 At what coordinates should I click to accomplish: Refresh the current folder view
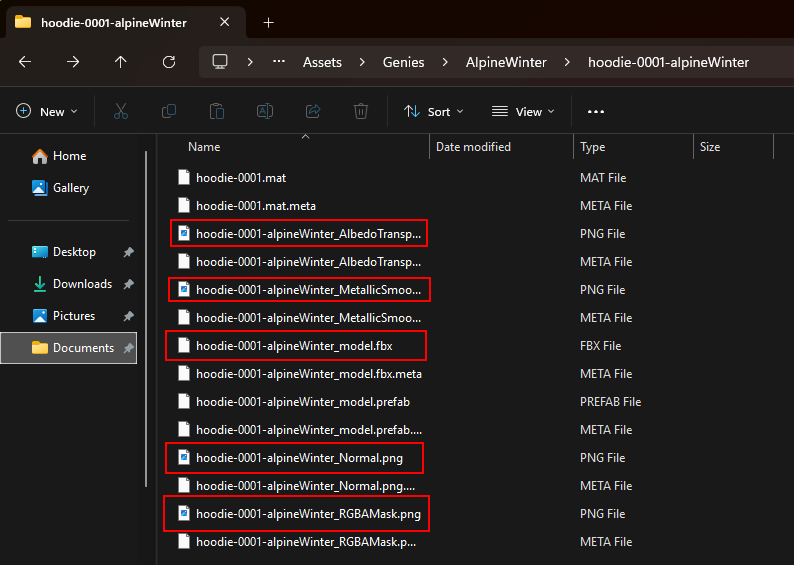tap(169, 62)
